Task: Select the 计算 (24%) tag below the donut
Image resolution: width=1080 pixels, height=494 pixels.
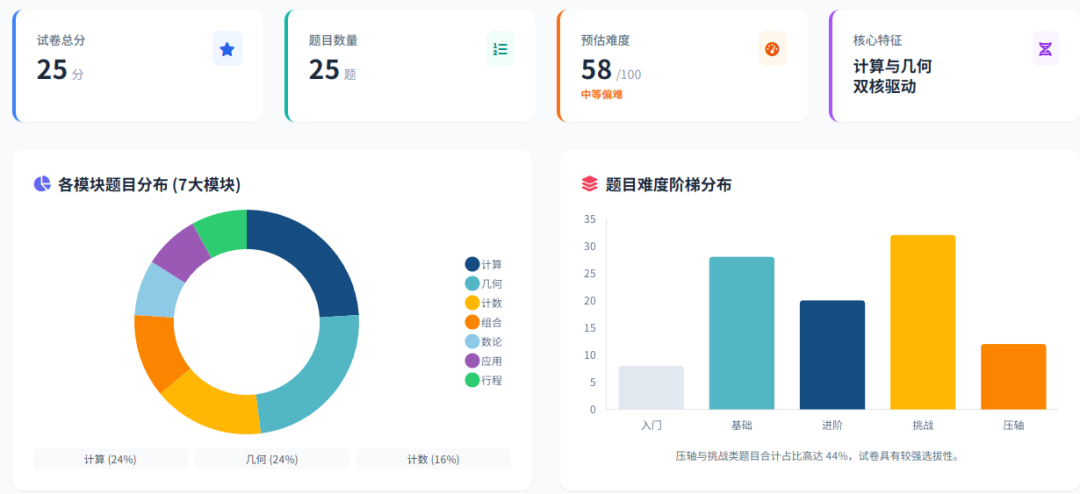Action: (x=110, y=459)
